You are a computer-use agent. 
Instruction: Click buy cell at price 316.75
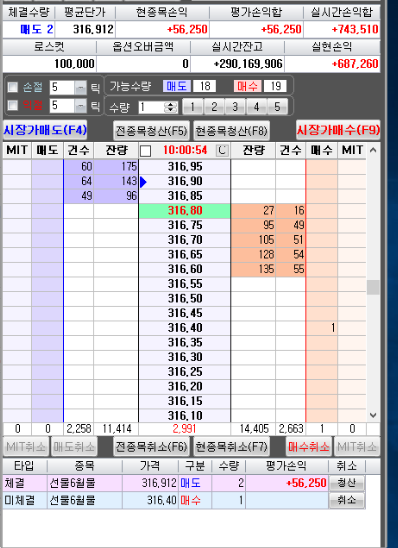coord(321,225)
